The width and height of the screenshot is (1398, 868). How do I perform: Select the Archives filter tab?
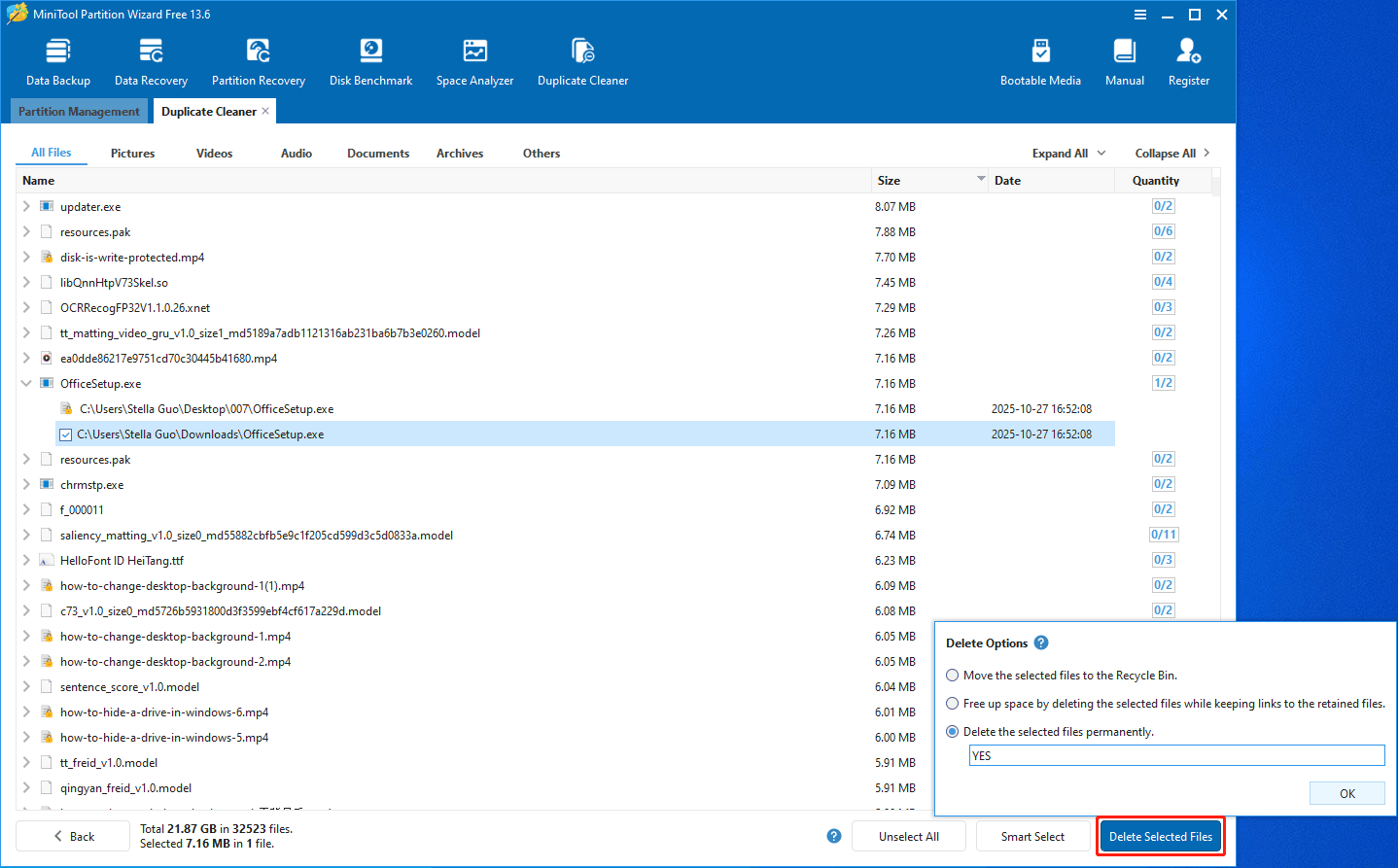[x=460, y=154]
